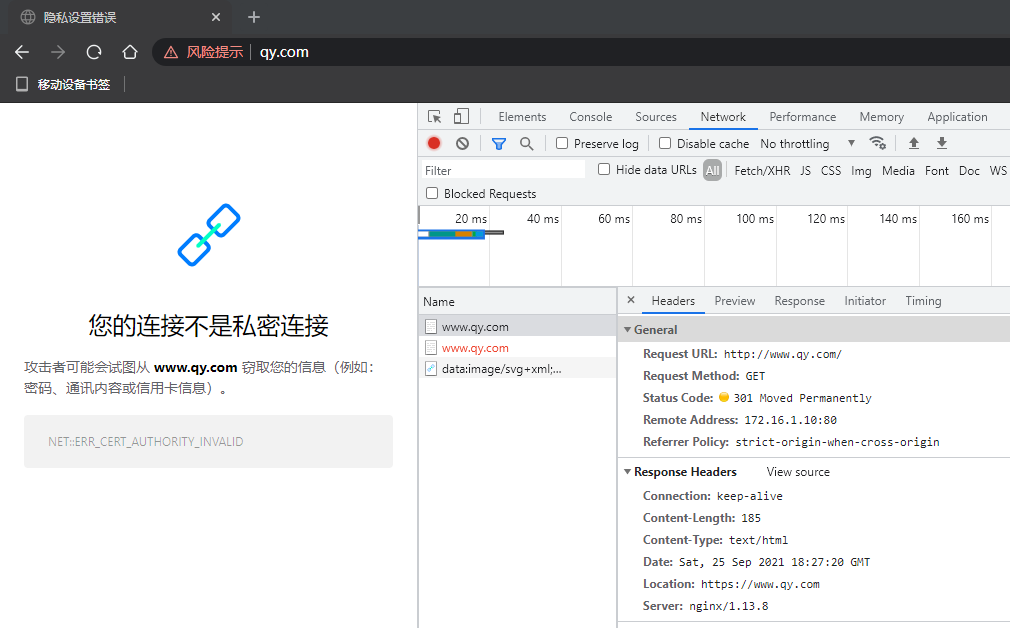Click View source for Response Headers
This screenshot has width=1010, height=628.
coord(798,472)
